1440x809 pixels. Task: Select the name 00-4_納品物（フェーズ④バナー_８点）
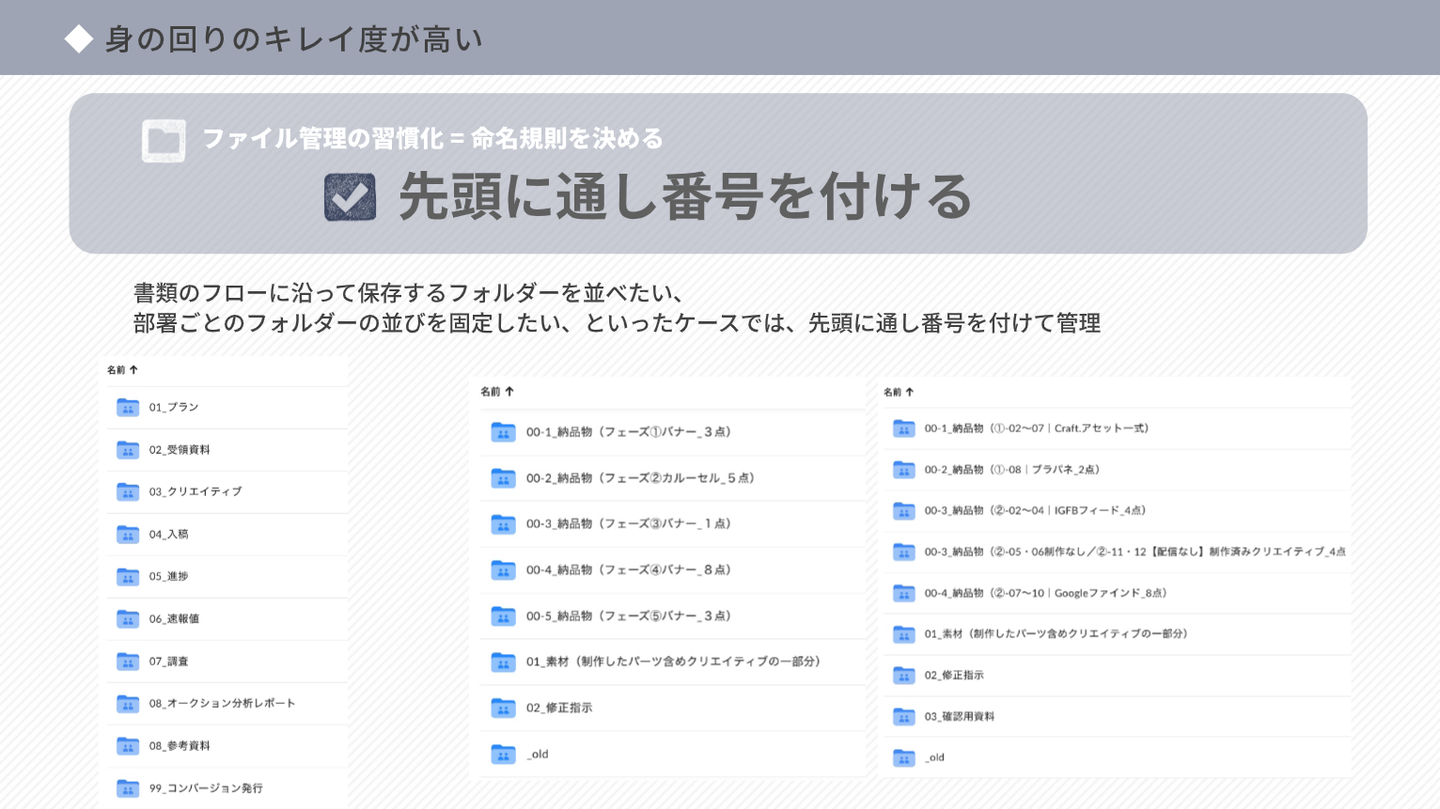630,570
